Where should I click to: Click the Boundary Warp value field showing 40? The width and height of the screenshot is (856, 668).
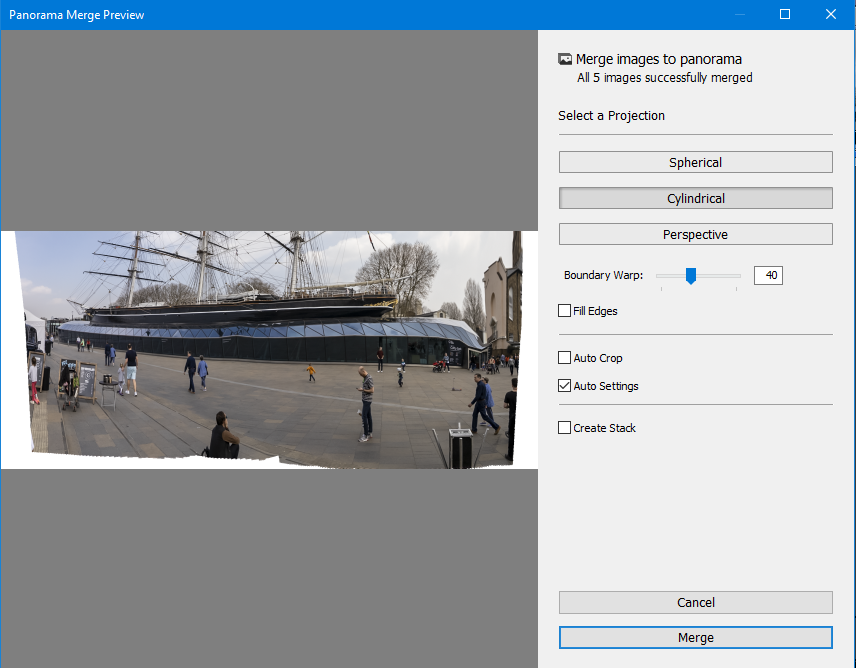(768, 276)
